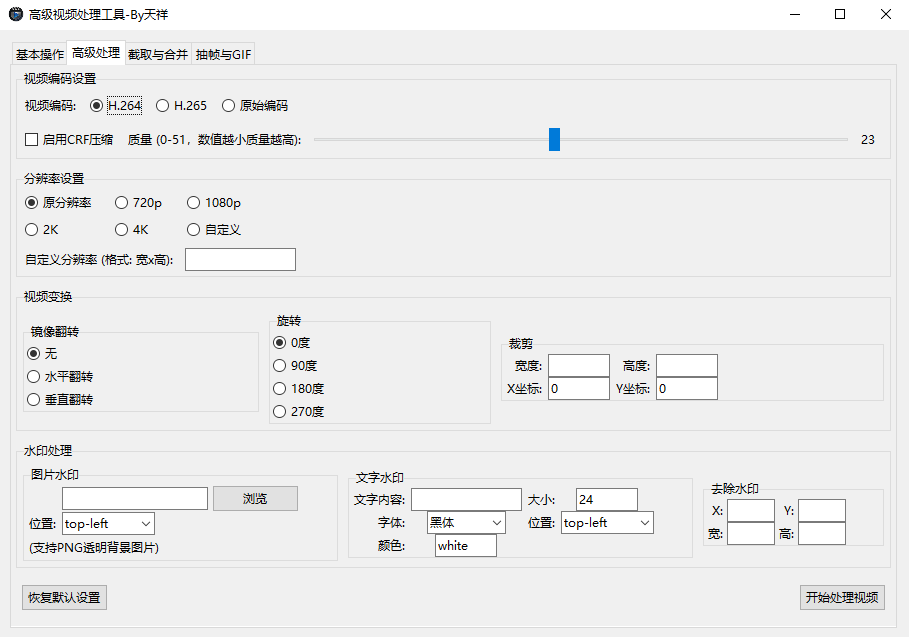Click the crop X坐标 field

click(579, 388)
